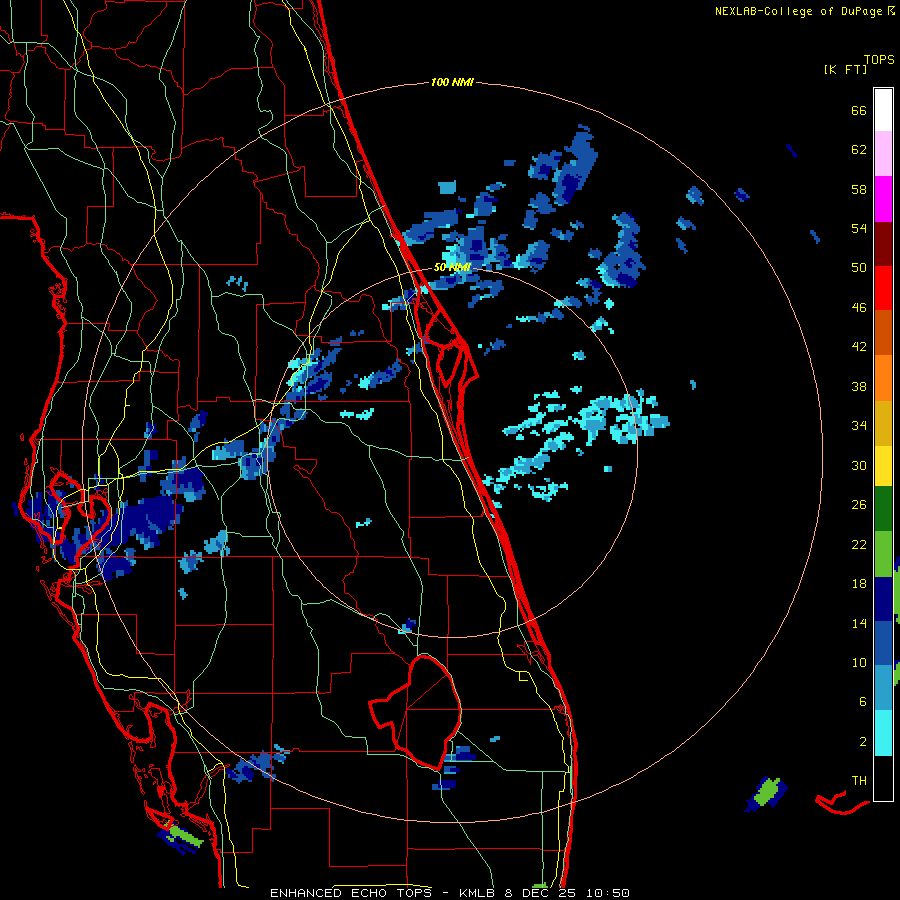Click the 'TH' legend label
This screenshot has width=900, height=900.
[x=859, y=781]
